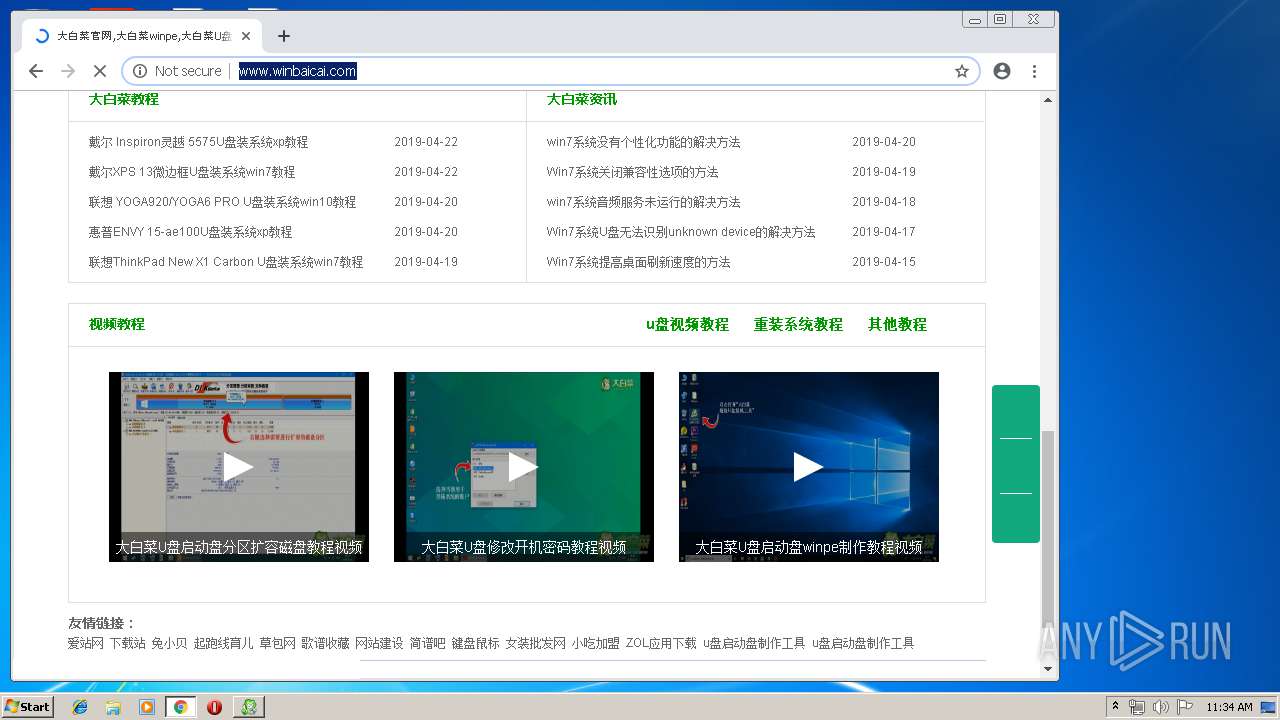Viewport: 1280px width, 720px height.
Task: Open the 草包网 friend link
Action: [277, 643]
